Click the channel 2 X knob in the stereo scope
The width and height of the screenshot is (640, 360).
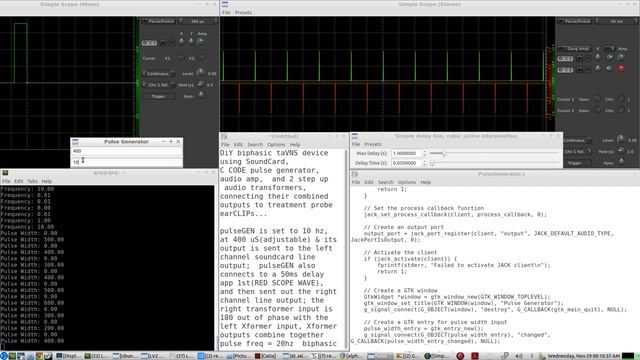598,69
